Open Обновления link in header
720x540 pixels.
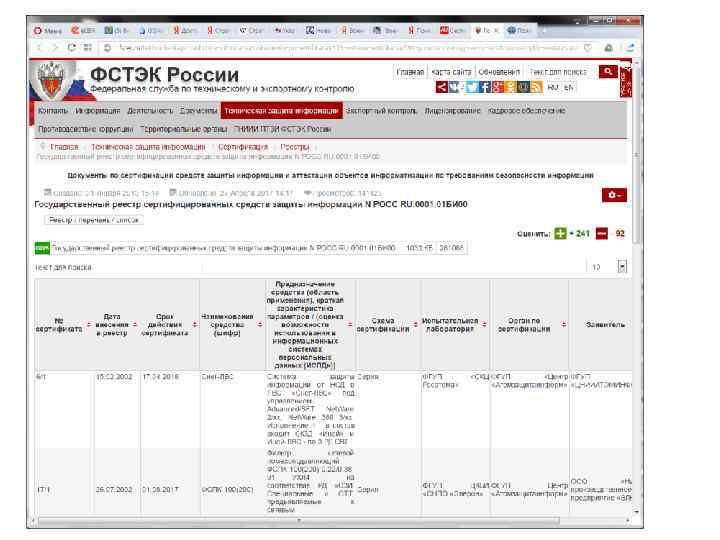[x=499, y=72]
